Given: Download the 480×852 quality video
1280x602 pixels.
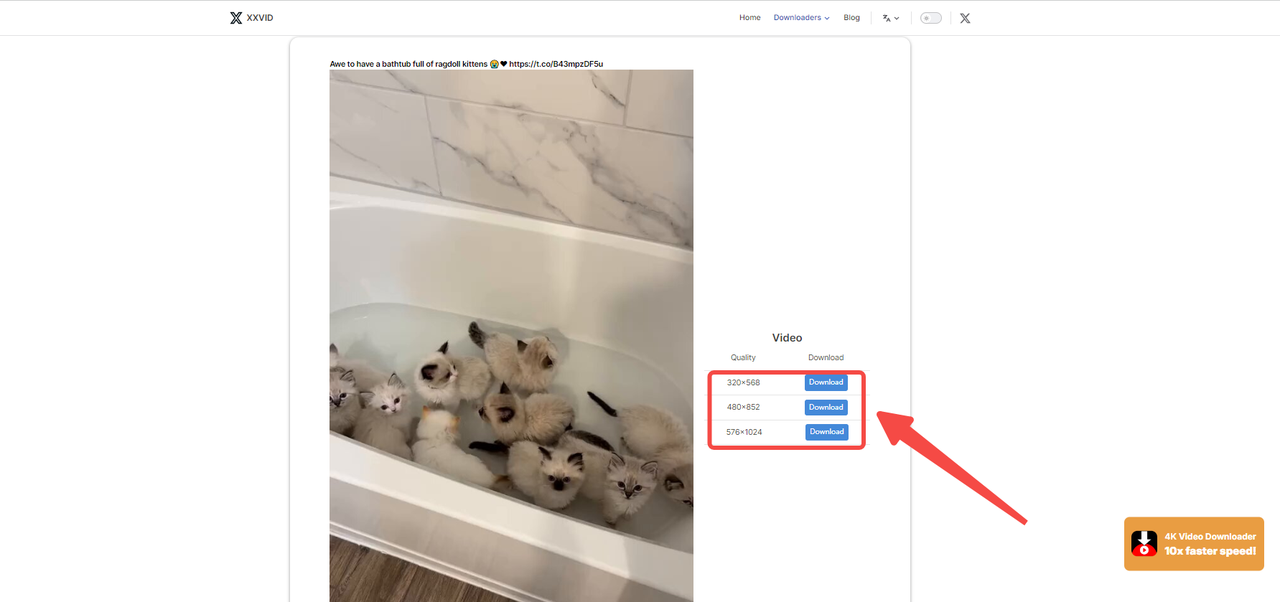Looking at the screenshot, I should tap(826, 407).
